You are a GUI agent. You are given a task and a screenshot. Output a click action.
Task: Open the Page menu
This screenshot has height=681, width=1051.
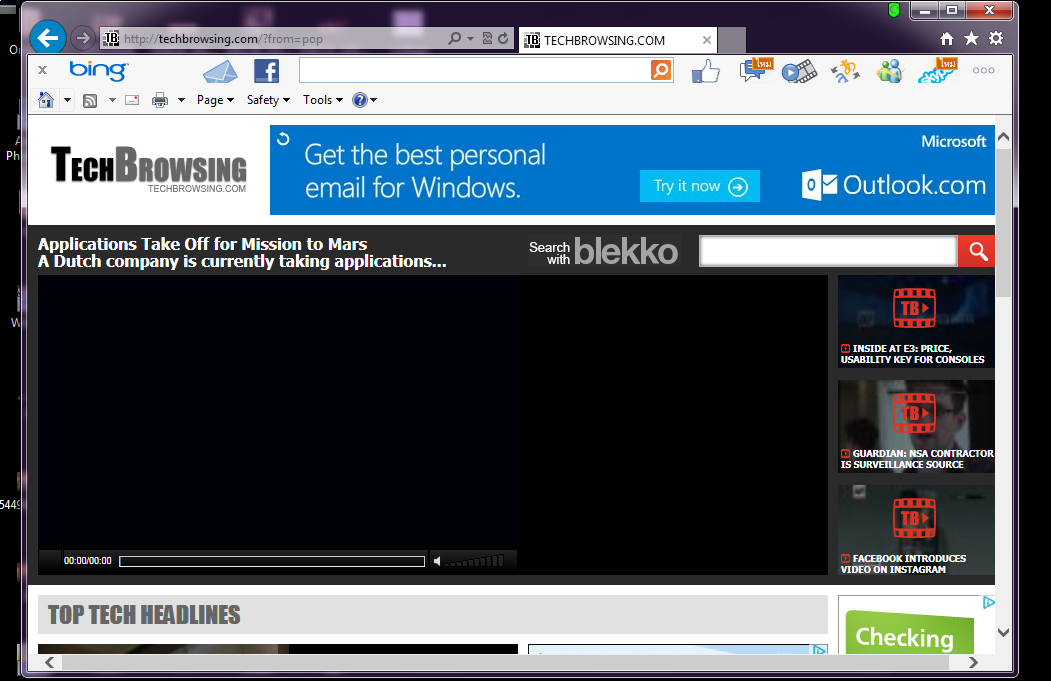tap(215, 100)
